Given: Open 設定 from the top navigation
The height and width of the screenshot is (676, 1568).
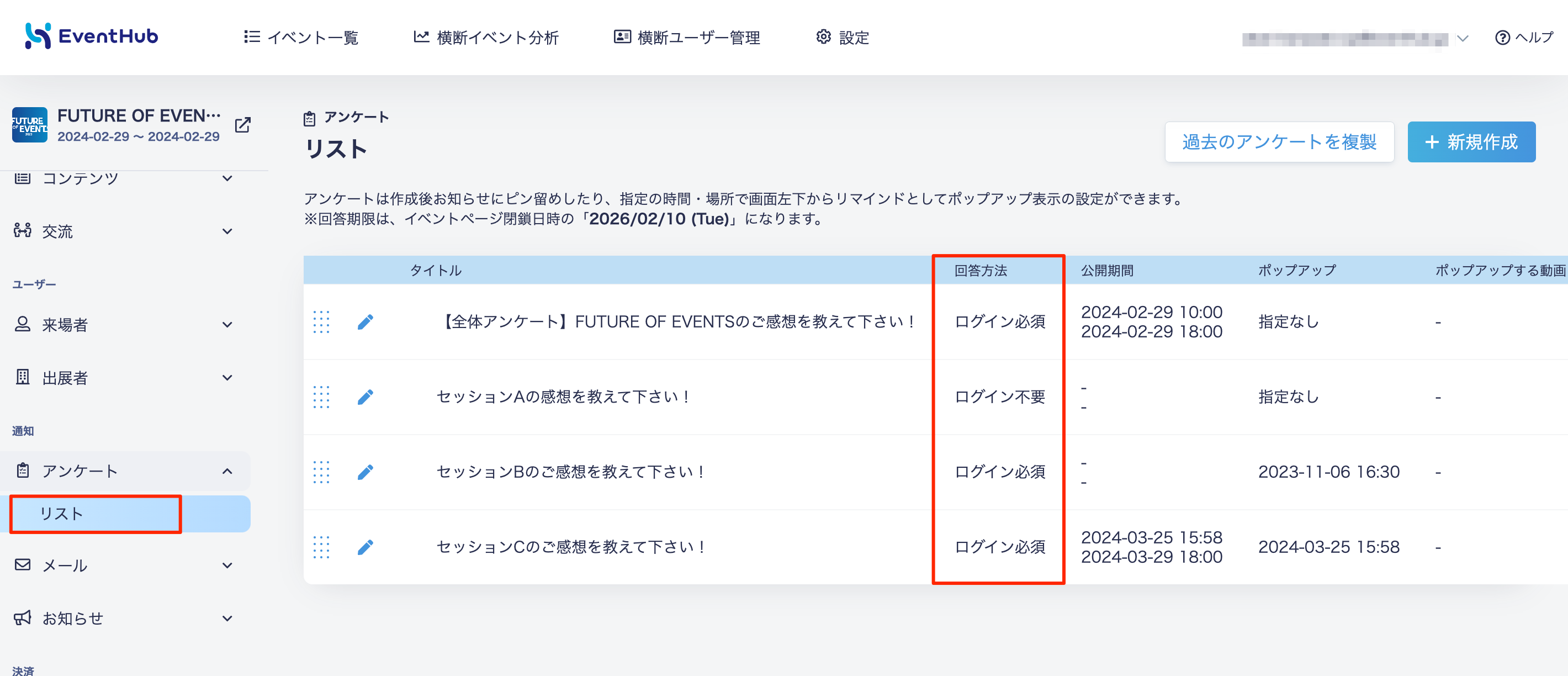Looking at the screenshot, I should pos(843,38).
